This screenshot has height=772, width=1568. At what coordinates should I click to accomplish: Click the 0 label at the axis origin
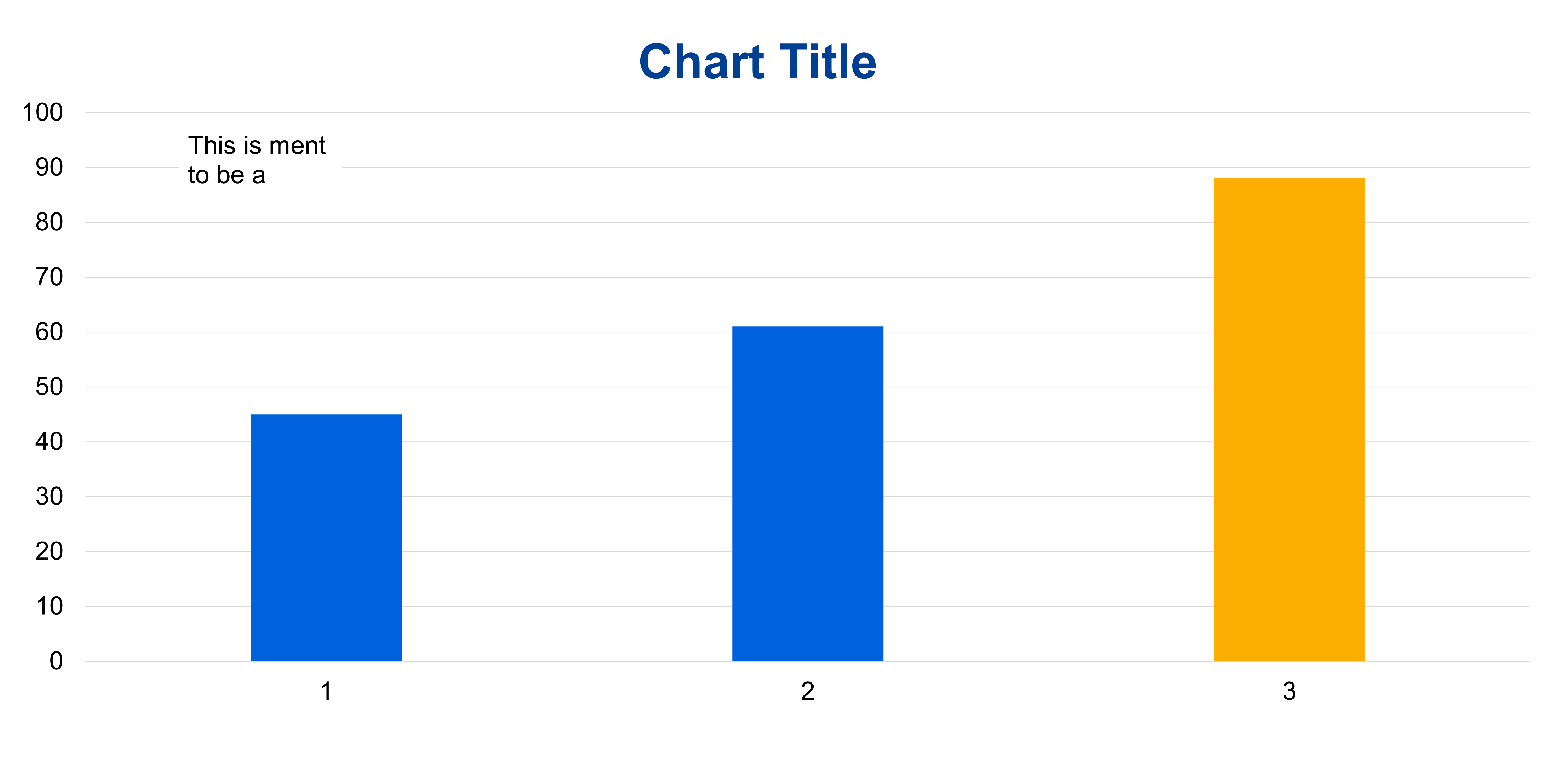[56, 661]
